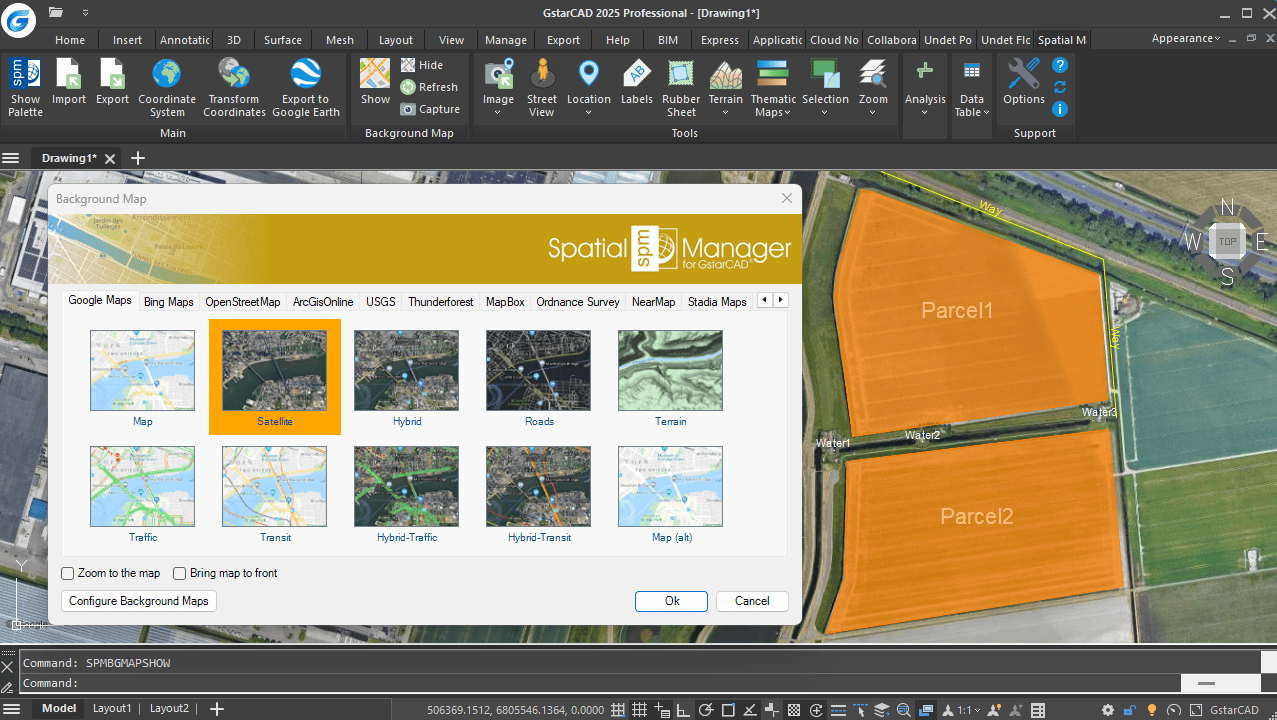Click the Cancel button

pos(752,601)
